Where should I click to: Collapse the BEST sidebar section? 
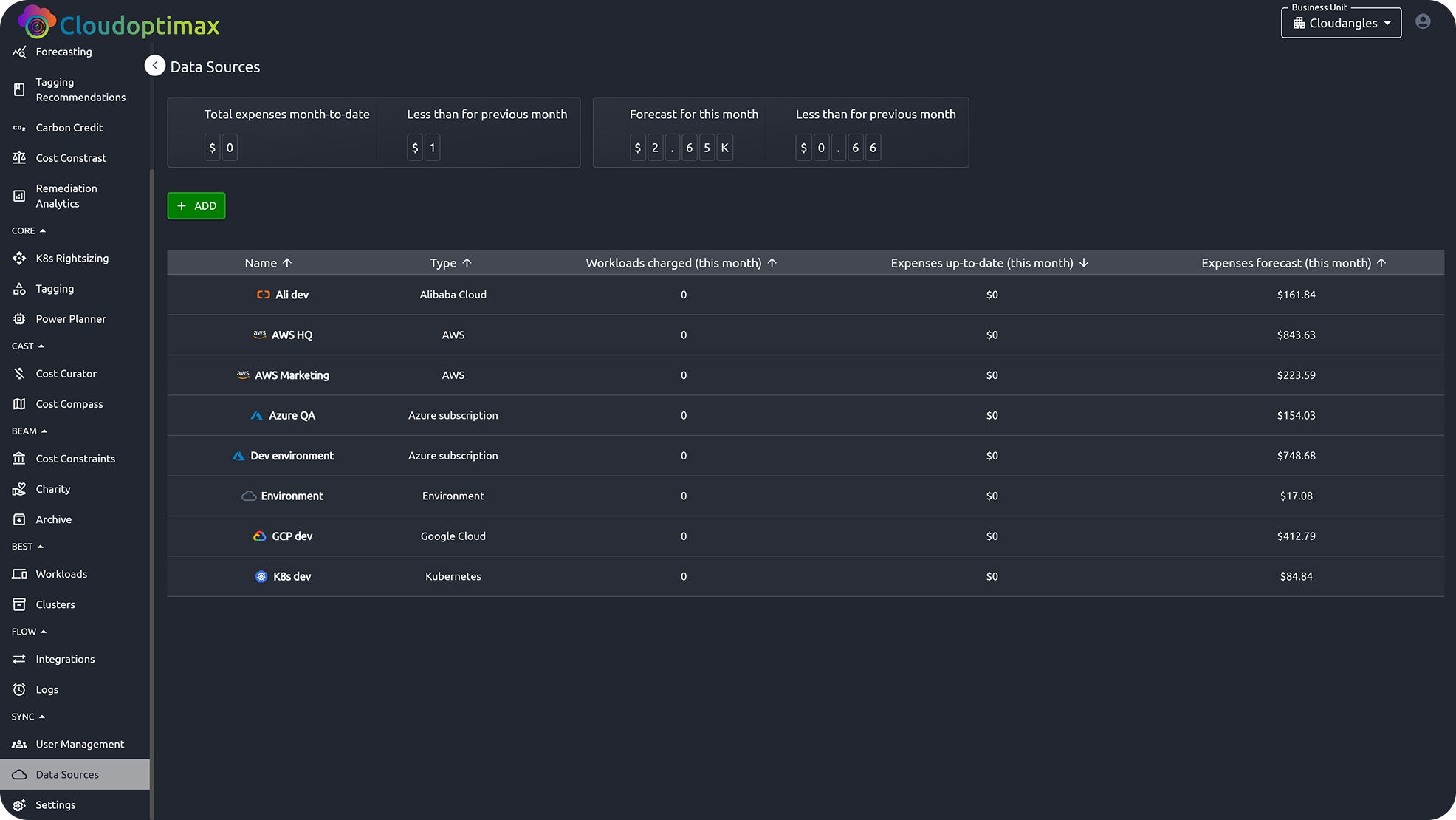coord(27,547)
